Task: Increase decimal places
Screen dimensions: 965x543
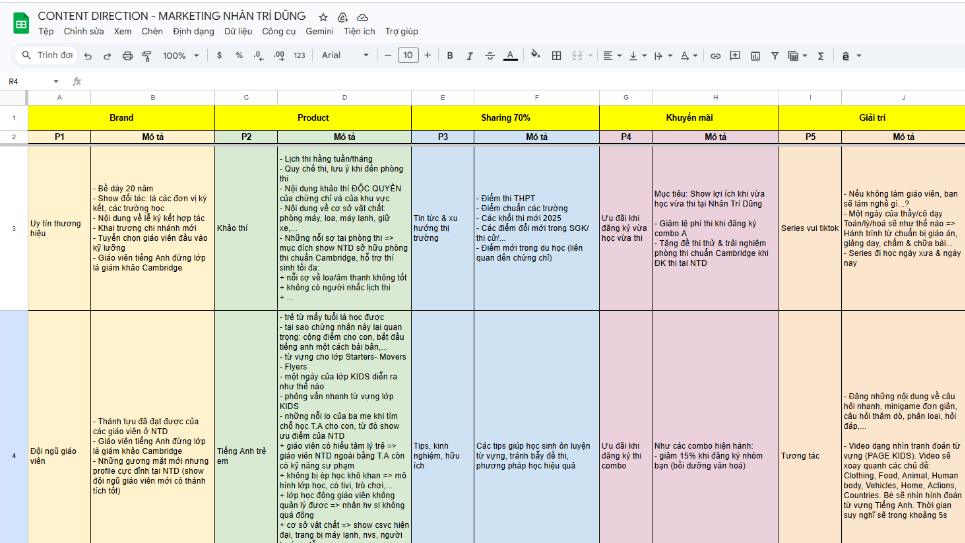Action: pos(279,55)
